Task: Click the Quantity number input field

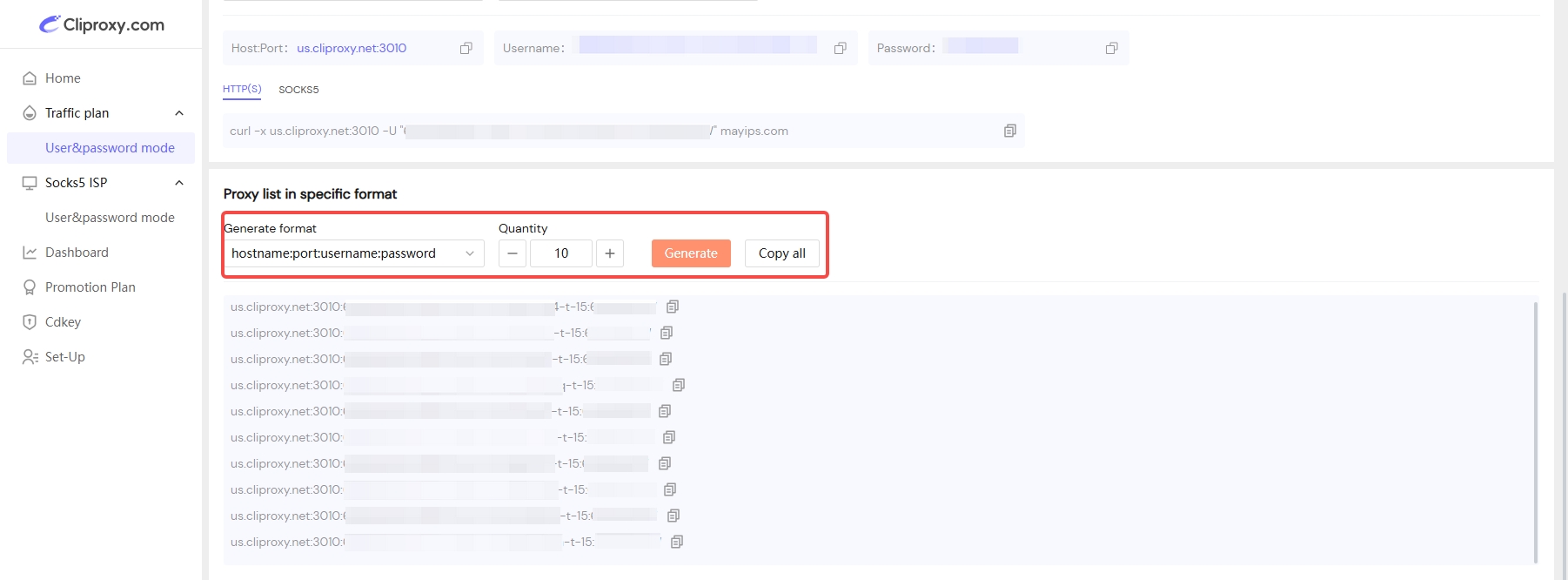Action: click(561, 253)
